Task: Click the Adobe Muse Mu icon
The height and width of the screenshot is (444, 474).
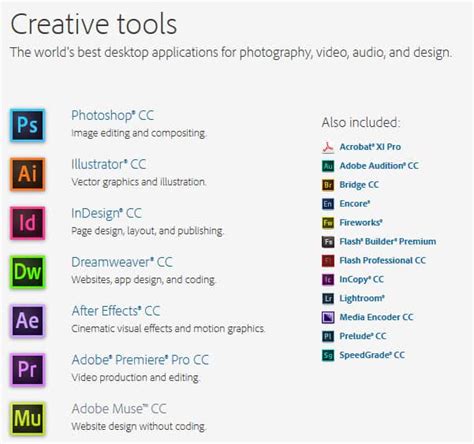Action: (27, 419)
